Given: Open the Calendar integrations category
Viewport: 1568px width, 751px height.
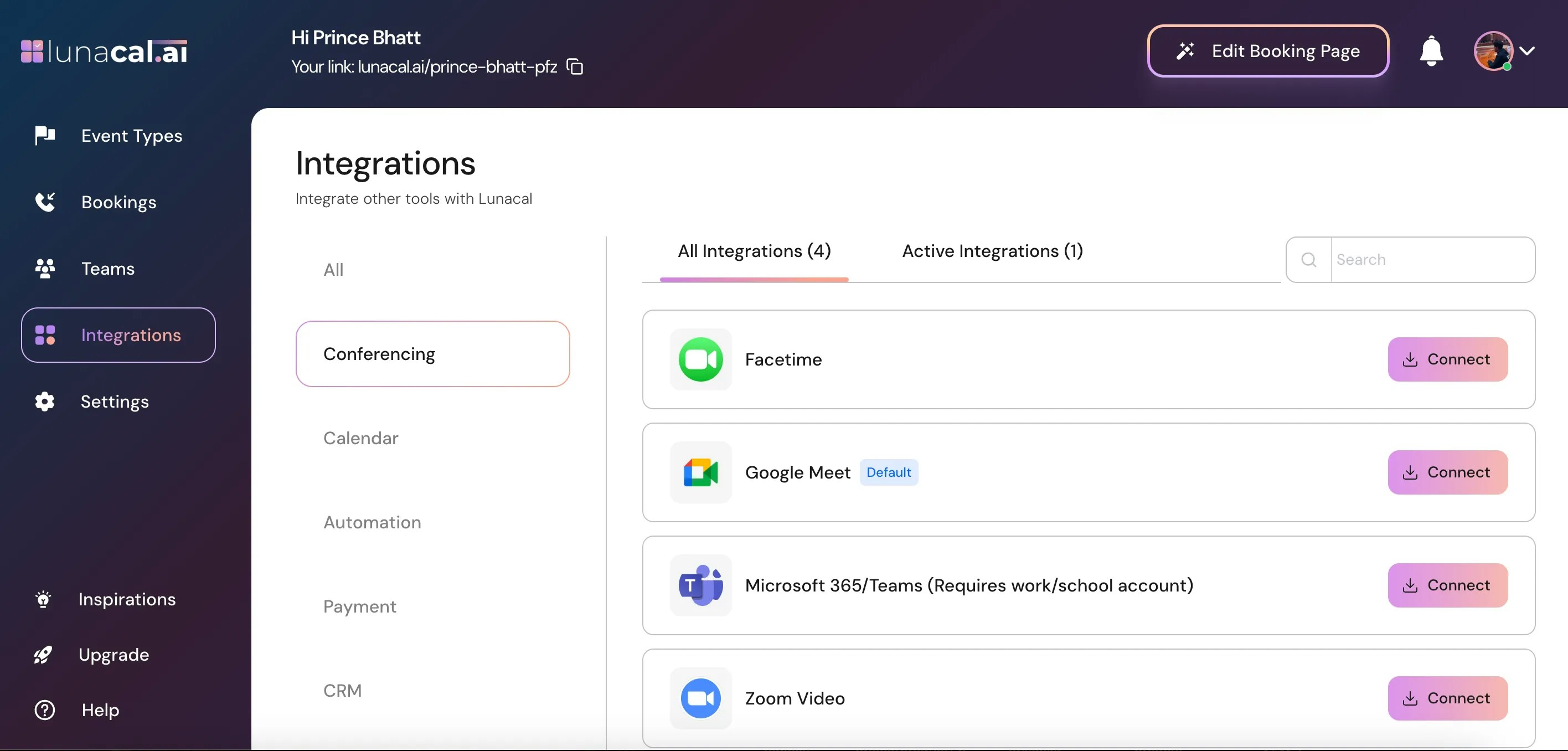Looking at the screenshot, I should [x=360, y=438].
